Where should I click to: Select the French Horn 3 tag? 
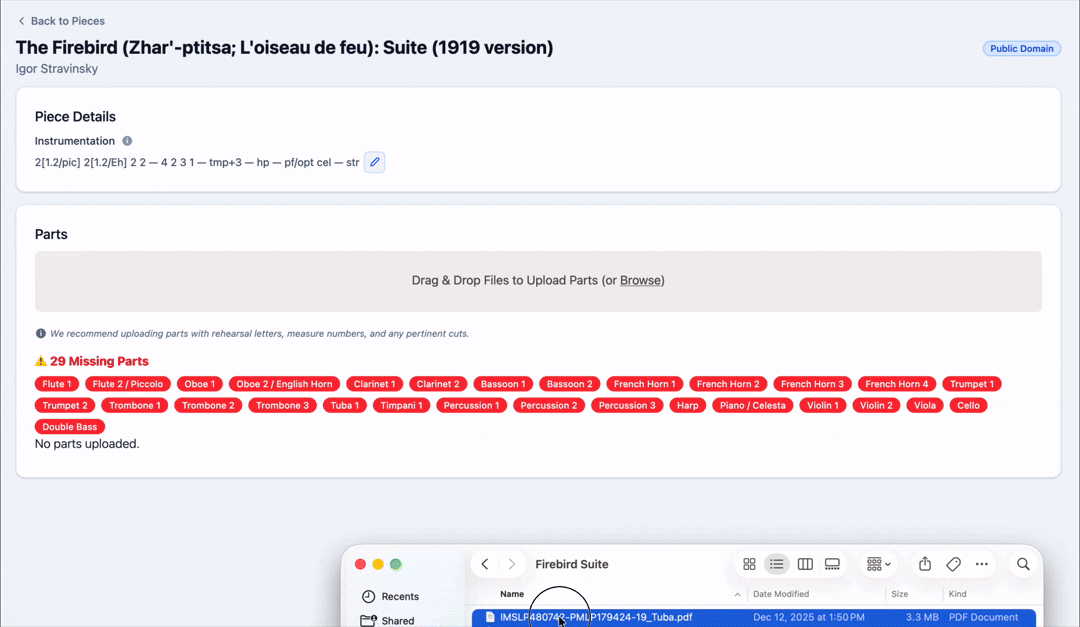pos(812,384)
